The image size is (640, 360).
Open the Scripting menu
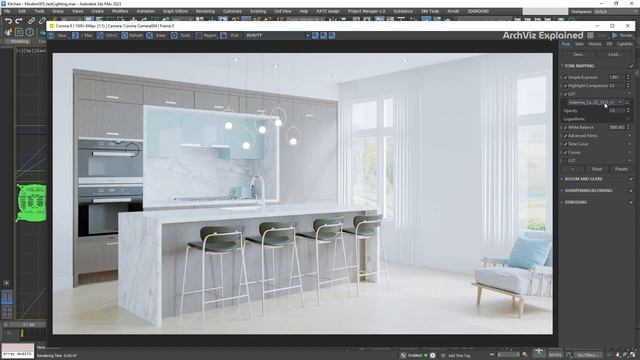click(258, 11)
